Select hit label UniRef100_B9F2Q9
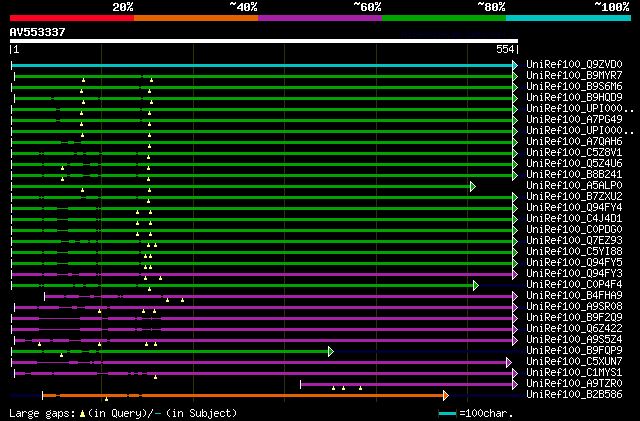 pos(574,318)
